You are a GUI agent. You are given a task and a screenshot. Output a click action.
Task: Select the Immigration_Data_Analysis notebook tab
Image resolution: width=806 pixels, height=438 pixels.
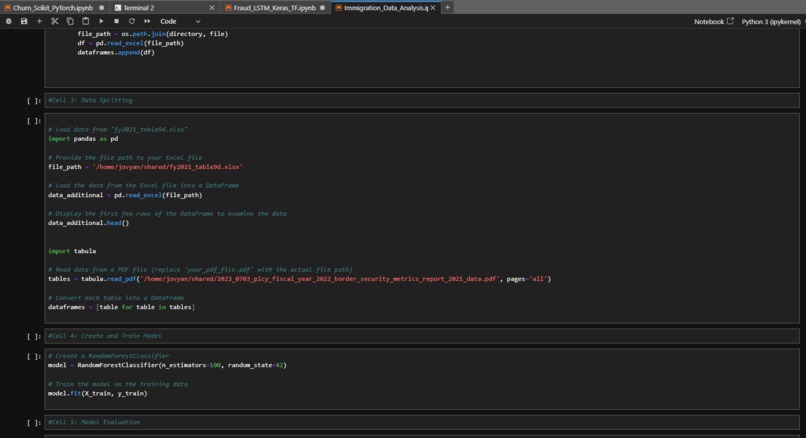pos(386,8)
